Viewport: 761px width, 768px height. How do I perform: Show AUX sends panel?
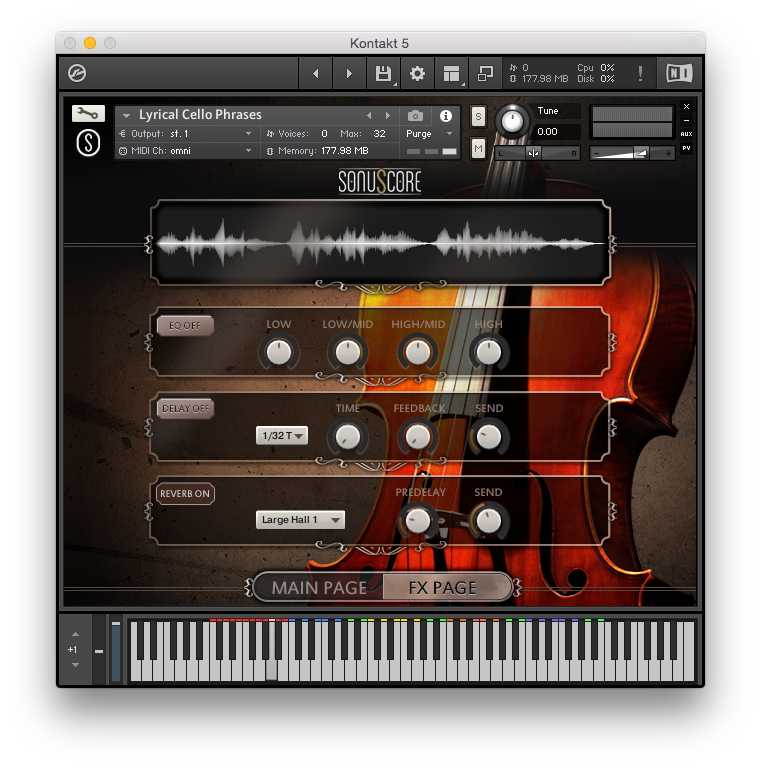687,134
